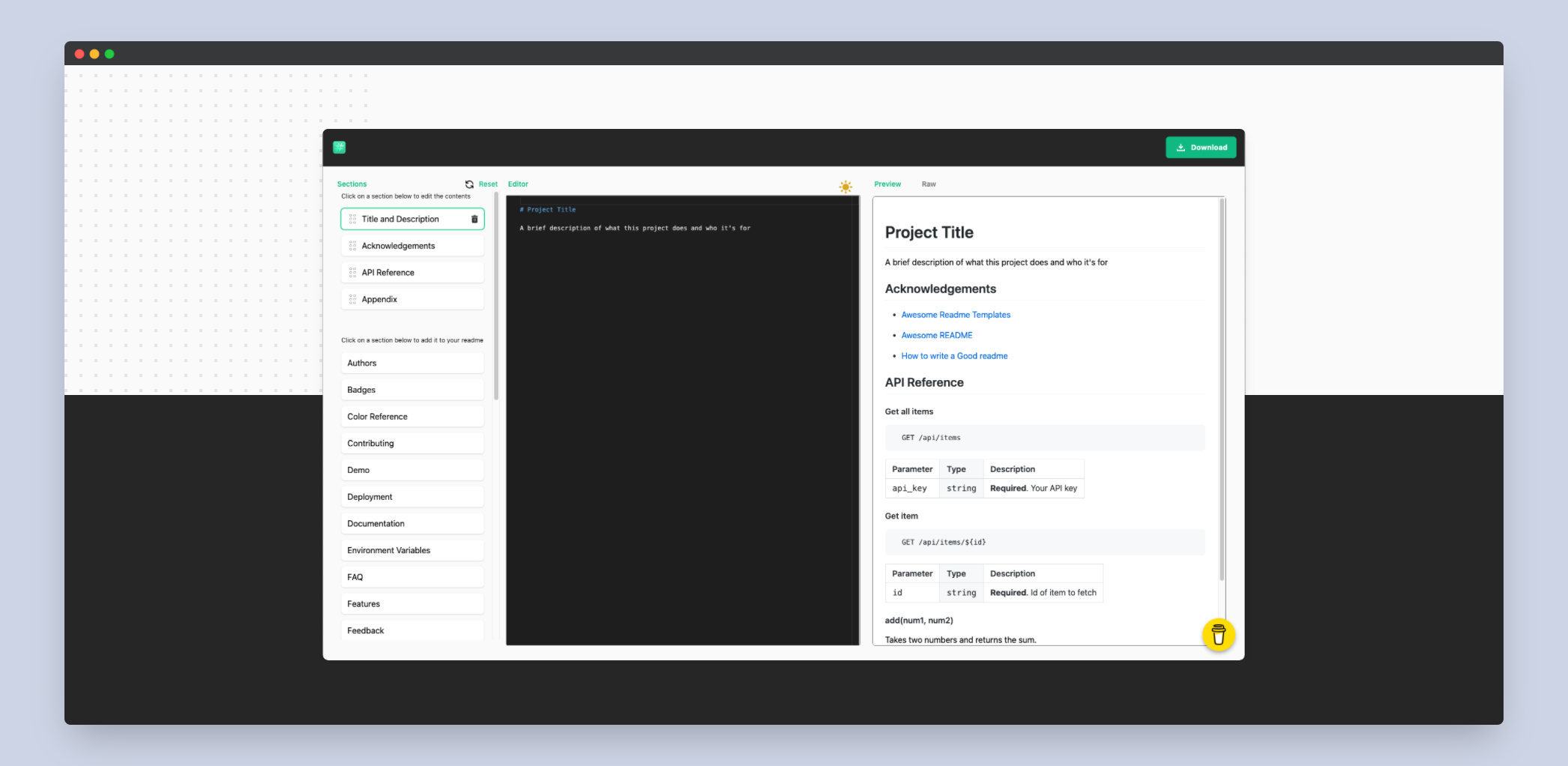The height and width of the screenshot is (766, 1568).
Task: Click the Reset sections refresh icon
Action: [469, 184]
